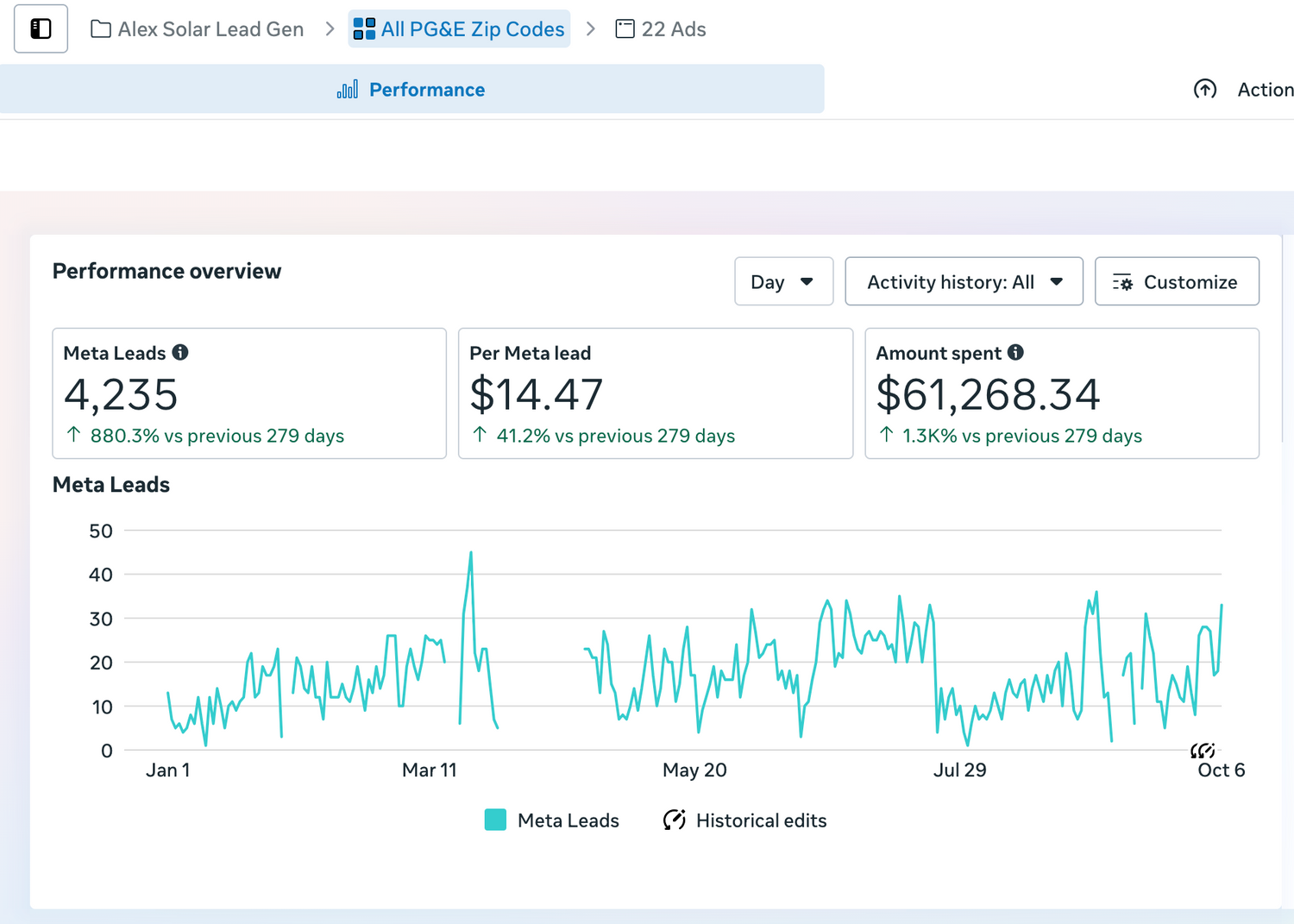
Task: Click the Customize settings icon
Action: coord(1122,282)
